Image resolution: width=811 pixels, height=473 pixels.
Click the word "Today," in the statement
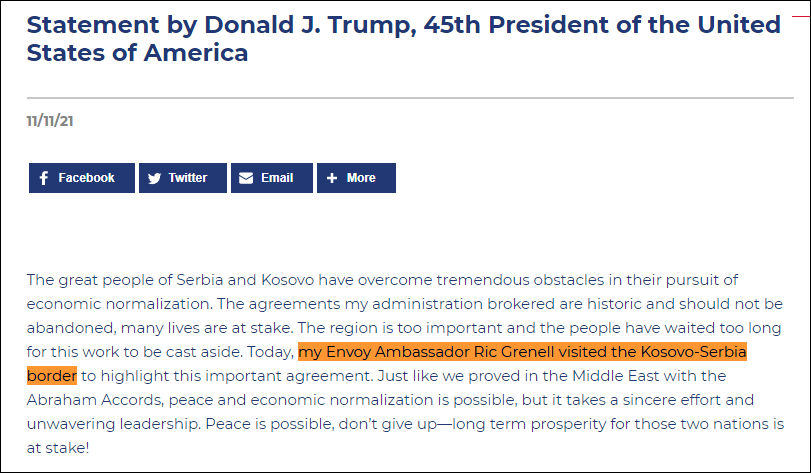(x=272, y=352)
